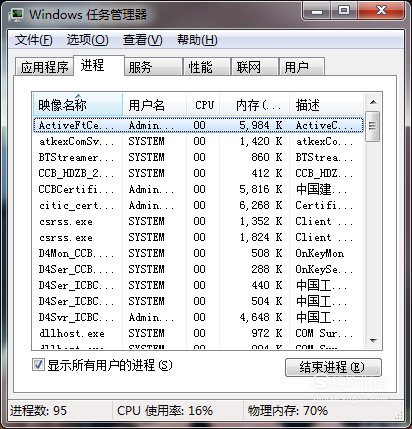The width and height of the screenshot is (412, 429).
Task: Click CPU 使用率: 16% status entry
Action: (x=165, y=411)
